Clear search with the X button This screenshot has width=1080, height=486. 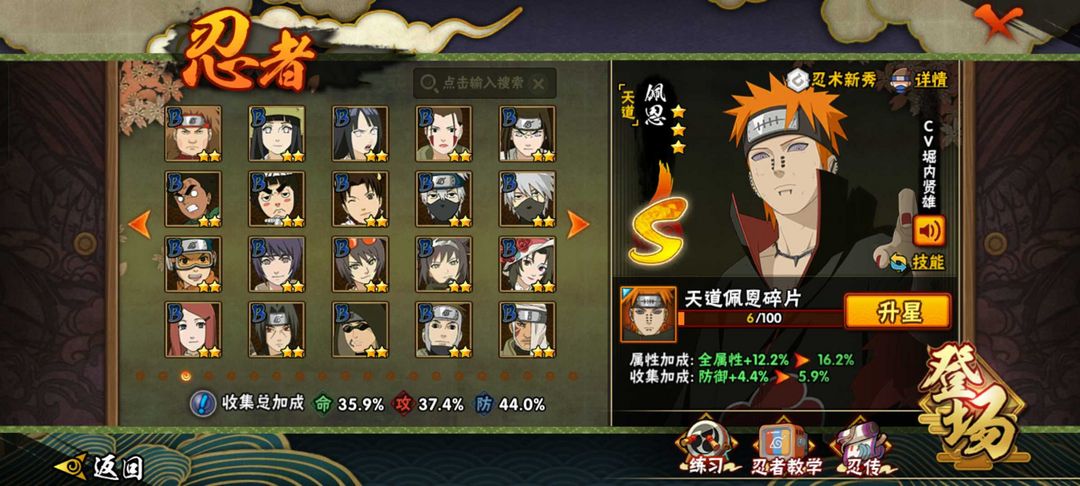pos(539,84)
